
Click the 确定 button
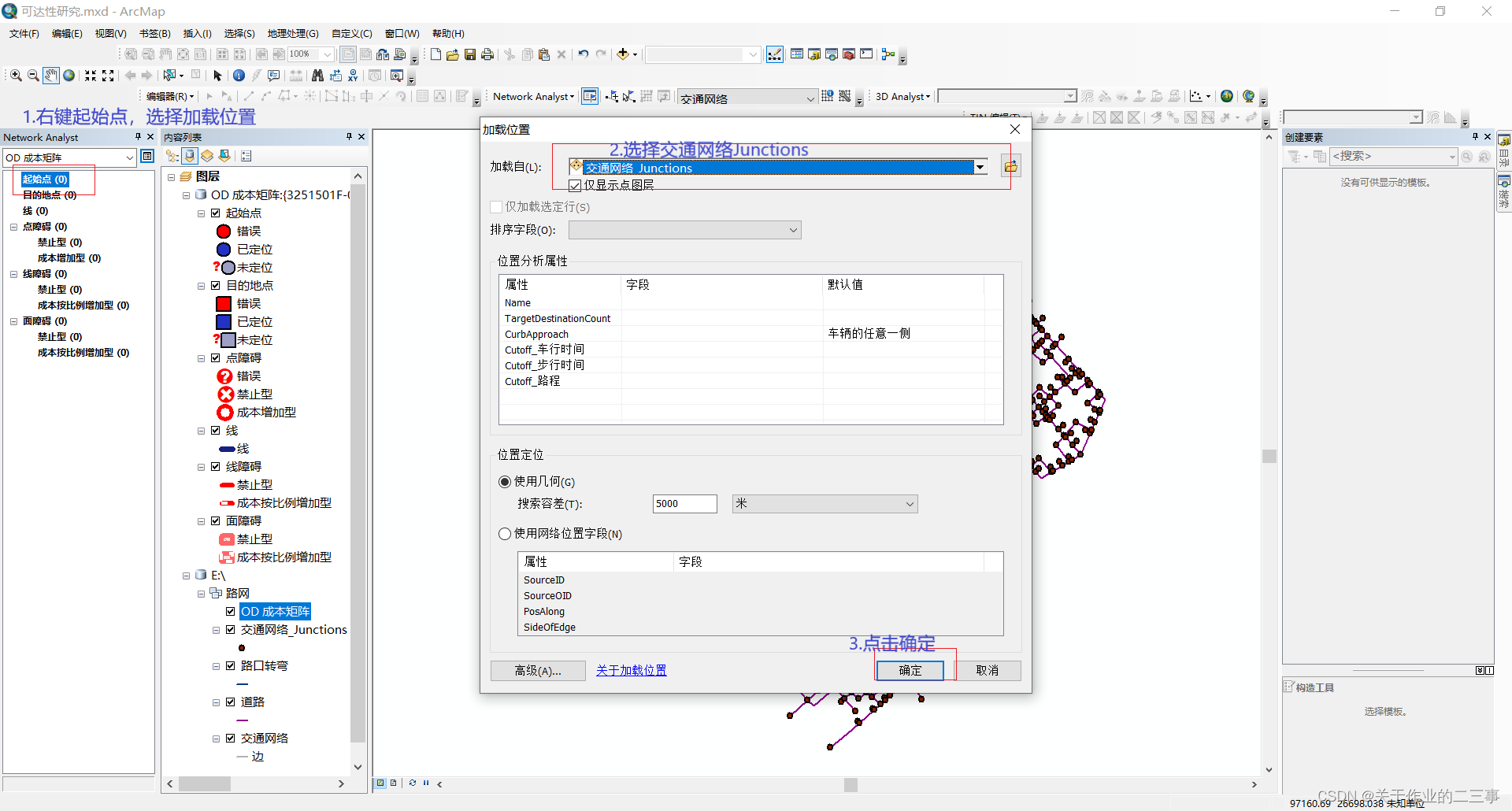(x=910, y=671)
